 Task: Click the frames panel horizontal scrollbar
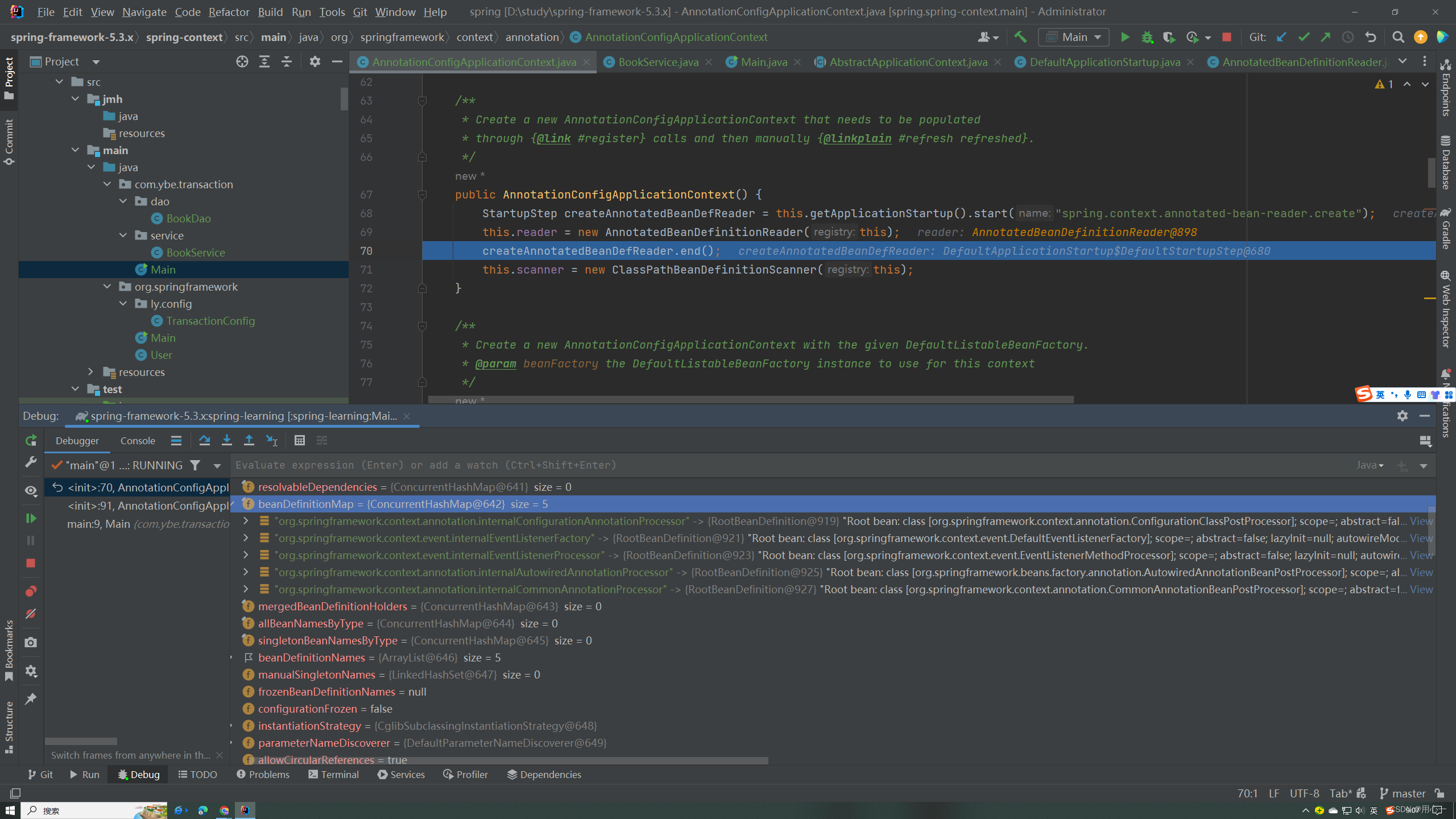(x=81, y=741)
